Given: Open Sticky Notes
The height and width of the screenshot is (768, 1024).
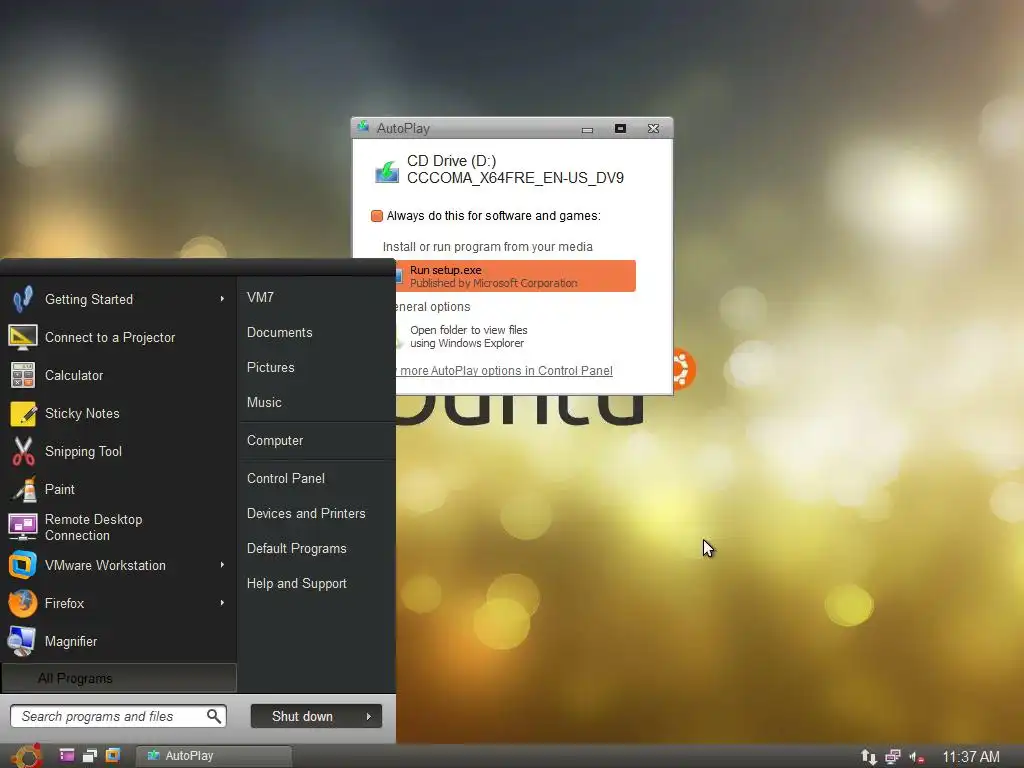Looking at the screenshot, I should tap(118, 413).
